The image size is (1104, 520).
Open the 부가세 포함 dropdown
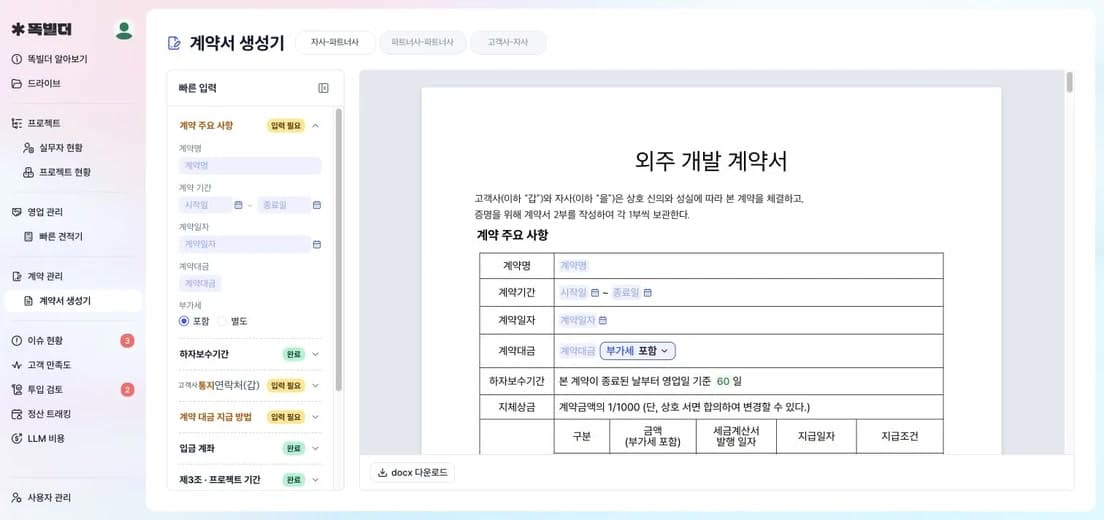(x=638, y=350)
